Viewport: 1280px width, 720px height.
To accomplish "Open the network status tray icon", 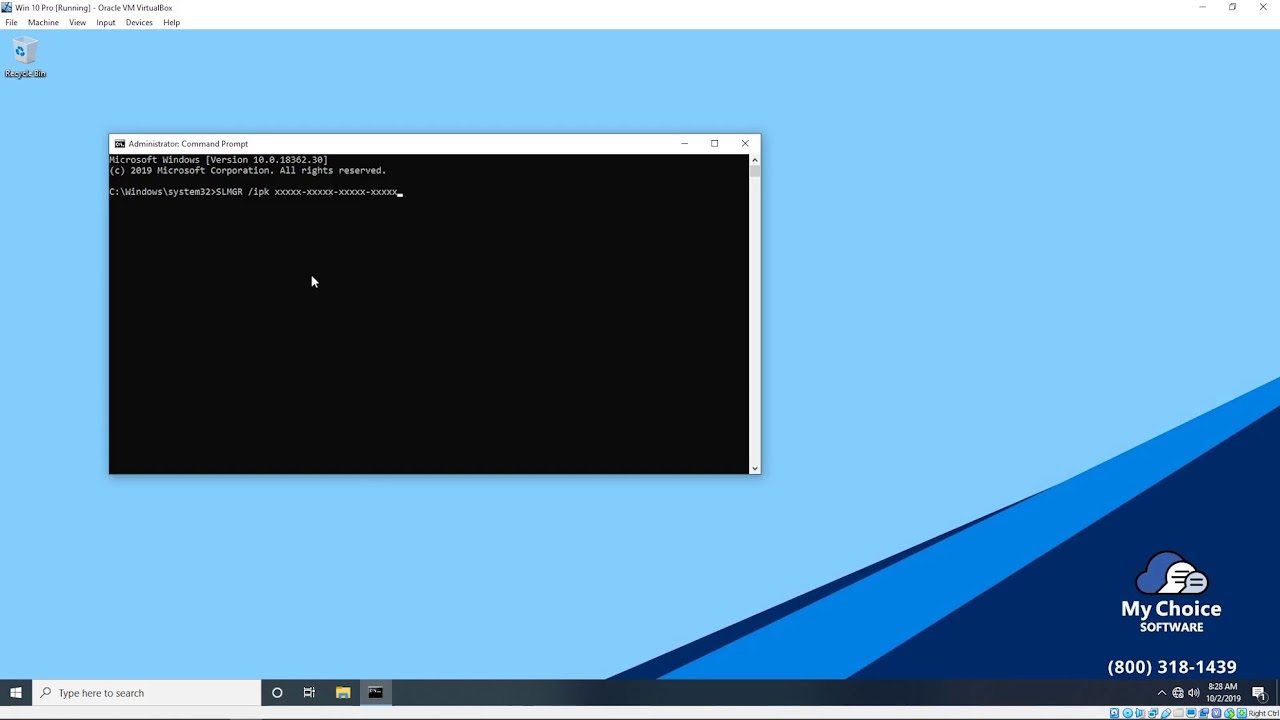I will tap(1178, 693).
